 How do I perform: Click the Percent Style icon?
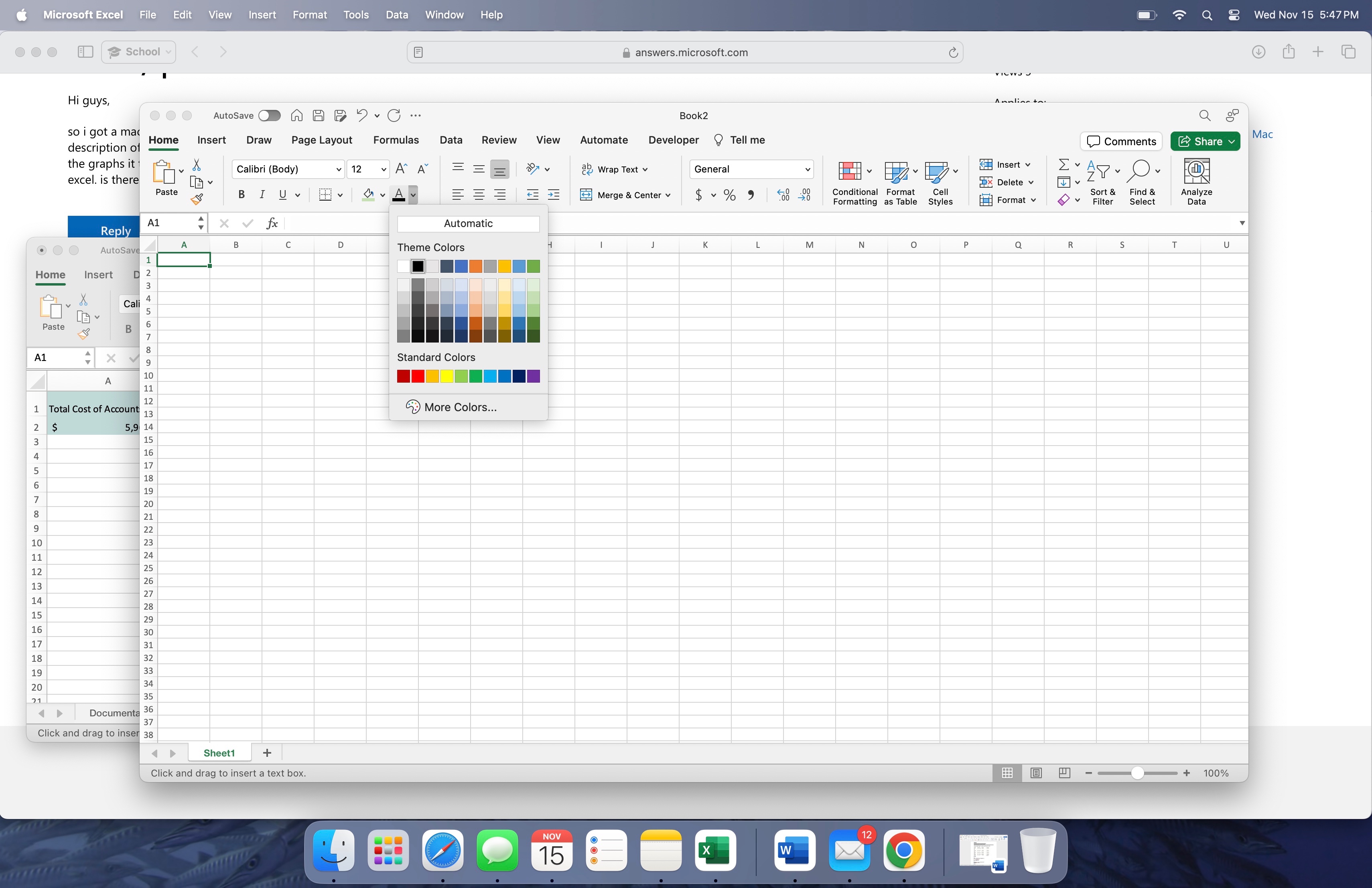730,195
